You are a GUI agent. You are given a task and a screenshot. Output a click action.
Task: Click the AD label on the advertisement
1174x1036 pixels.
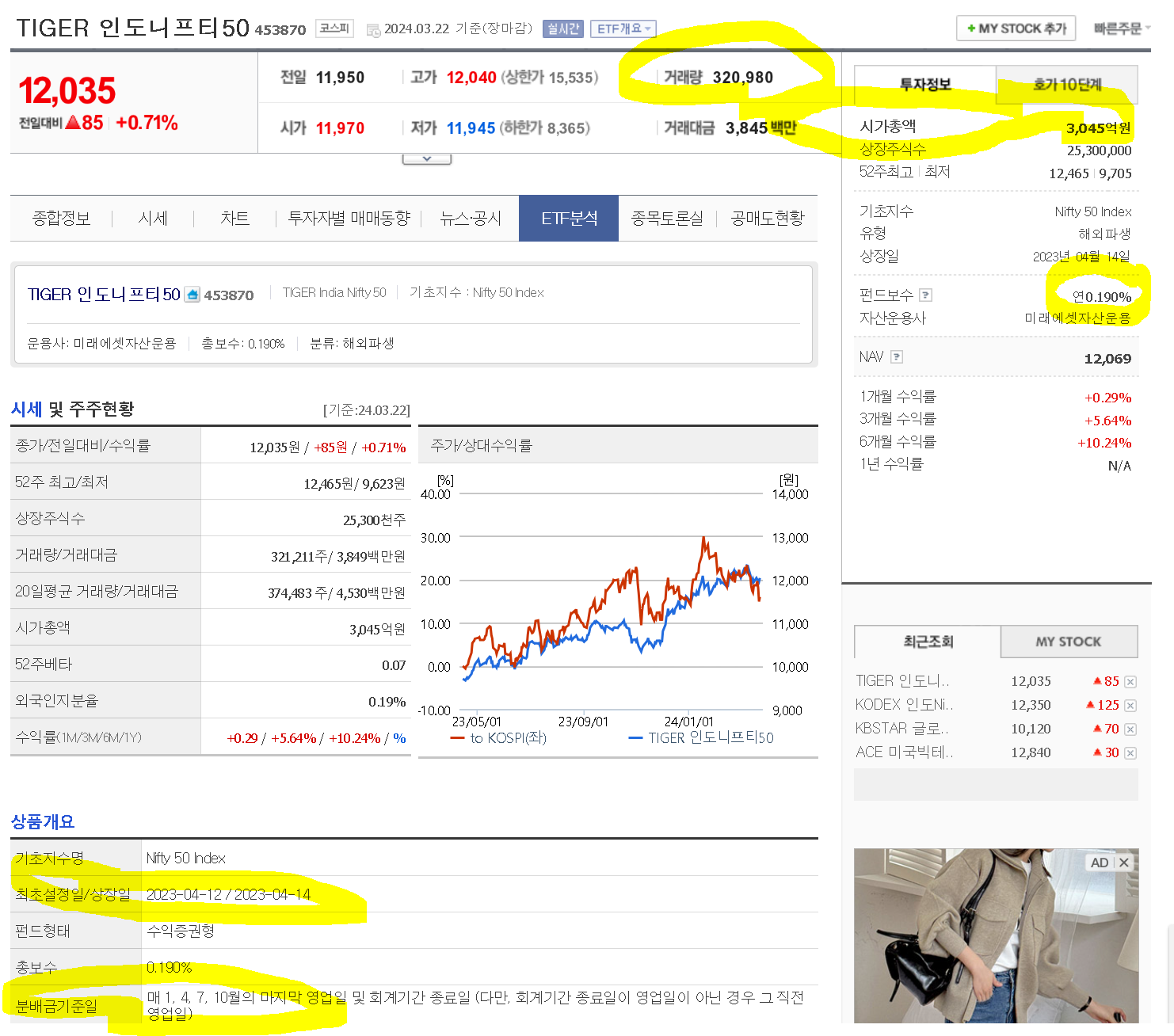point(1100,863)
